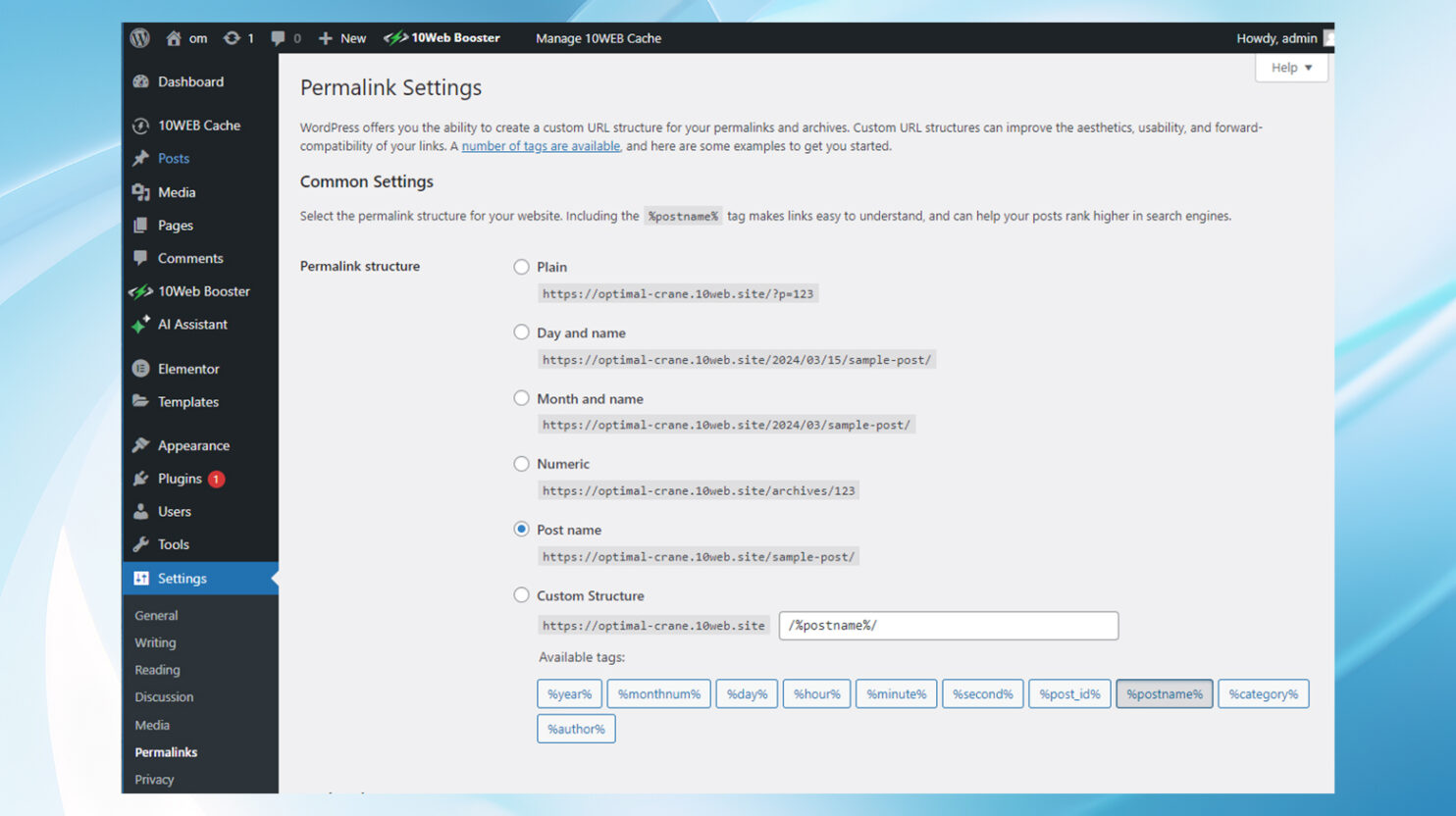
Task: Click the AI Assistant sparkle icon
Action: click(140, 325)
